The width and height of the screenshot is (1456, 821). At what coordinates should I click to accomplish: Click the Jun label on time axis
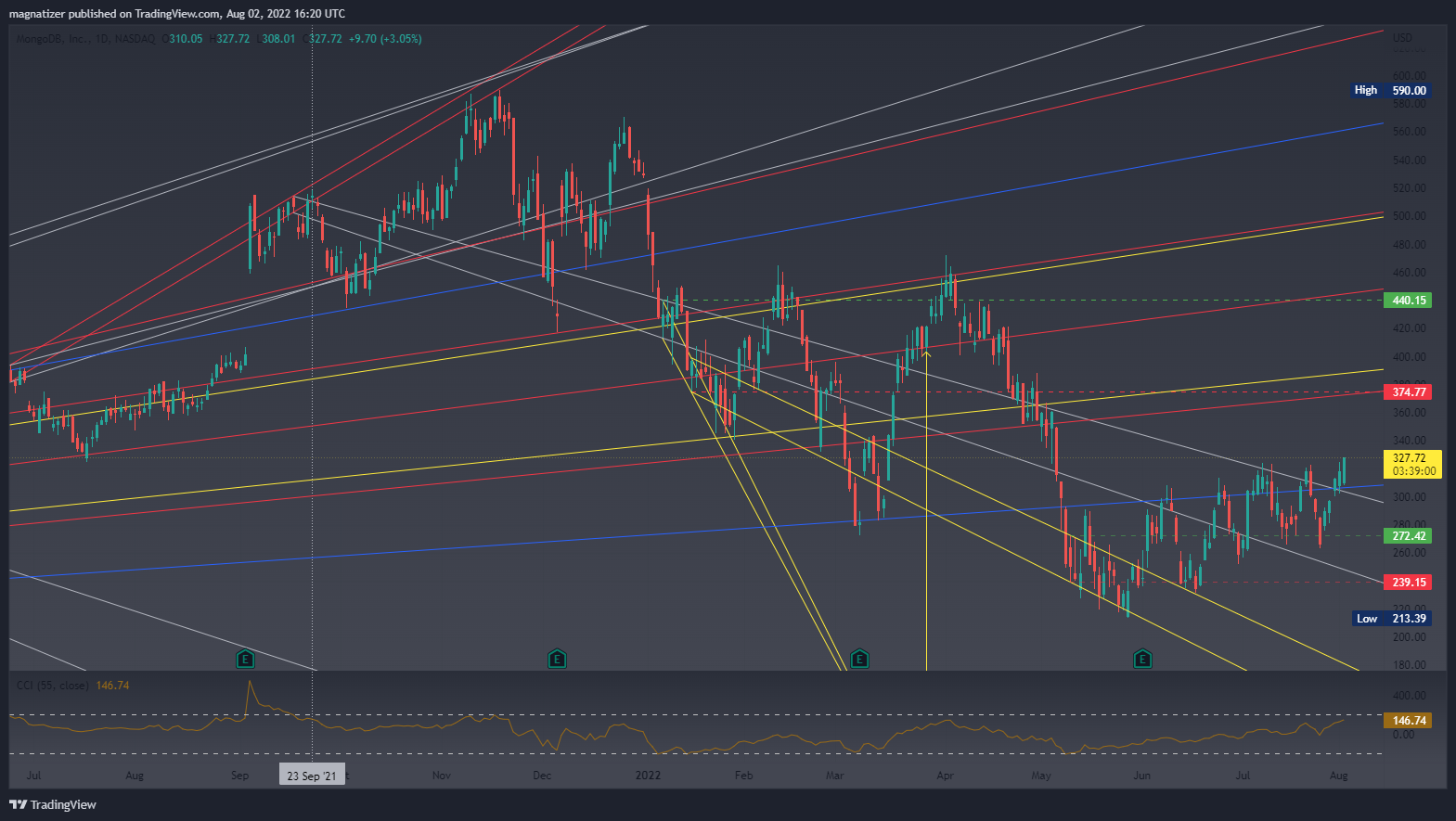point(1141,776)
